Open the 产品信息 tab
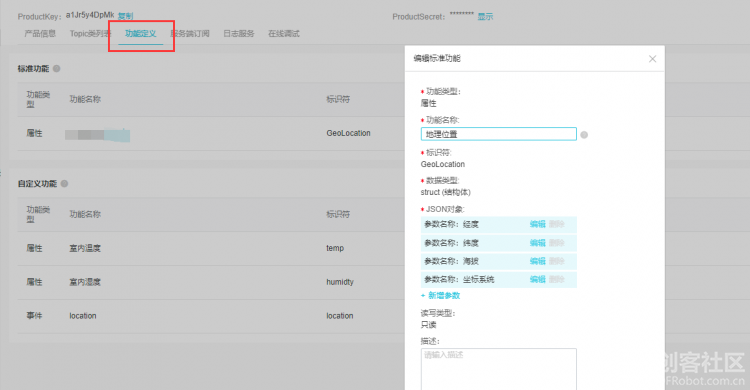This screenshot has height=390, width=750. pyautogui.click(x=40, y=33)
